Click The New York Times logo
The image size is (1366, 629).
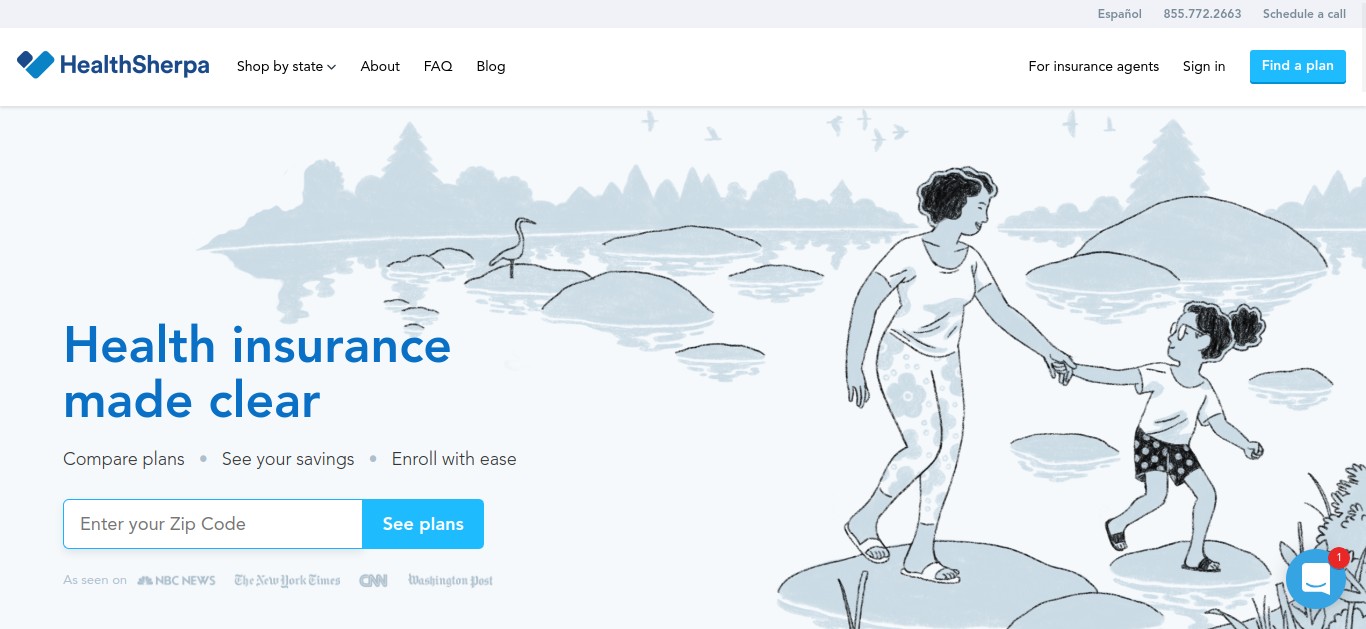[x=288, y=580]
